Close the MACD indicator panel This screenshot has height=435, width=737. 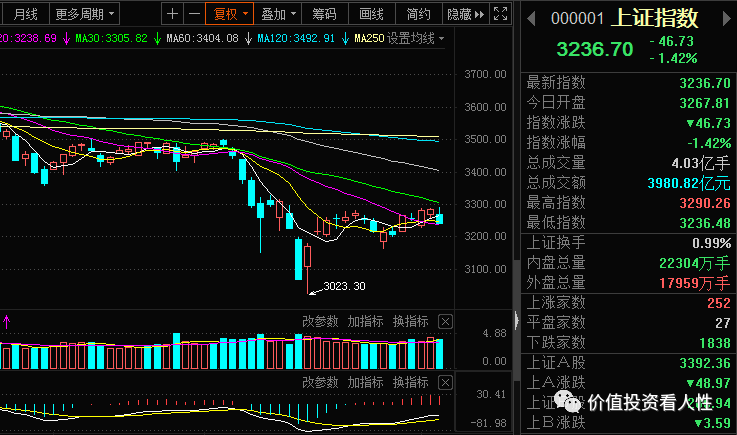[x=445, y=382]
